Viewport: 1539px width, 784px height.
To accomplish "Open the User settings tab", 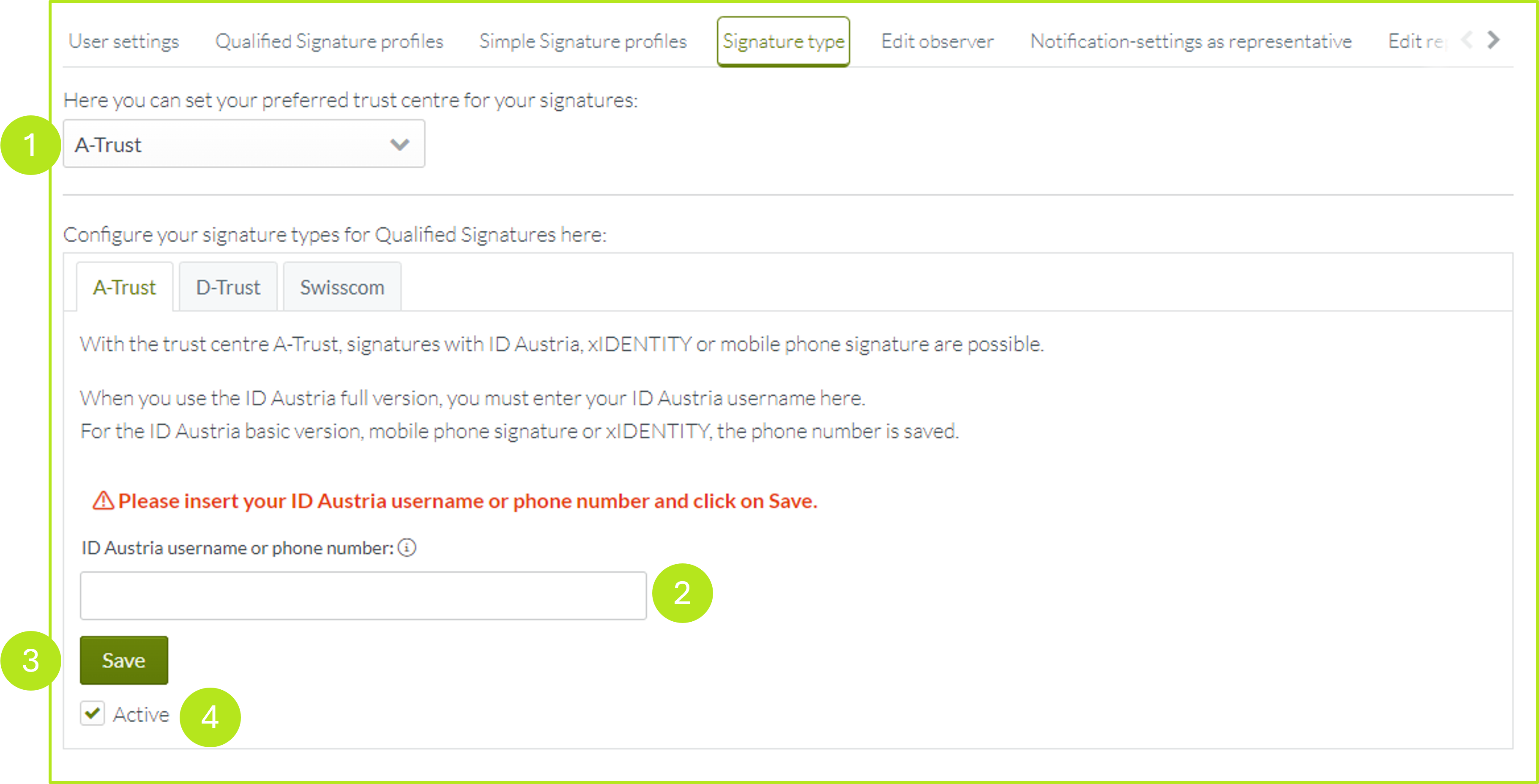I will 124,41.
